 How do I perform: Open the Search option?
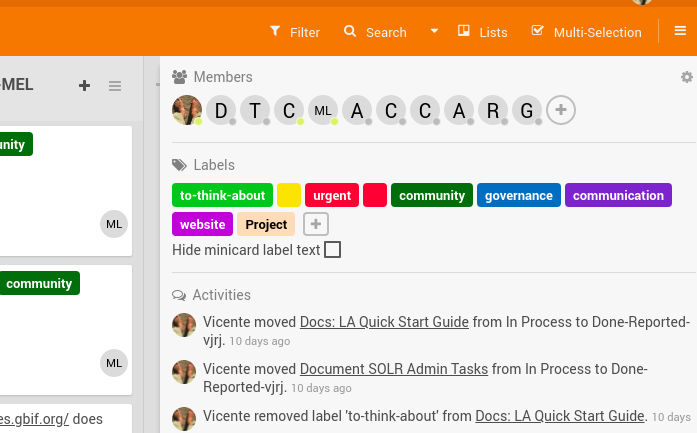(x=375, y=32)
